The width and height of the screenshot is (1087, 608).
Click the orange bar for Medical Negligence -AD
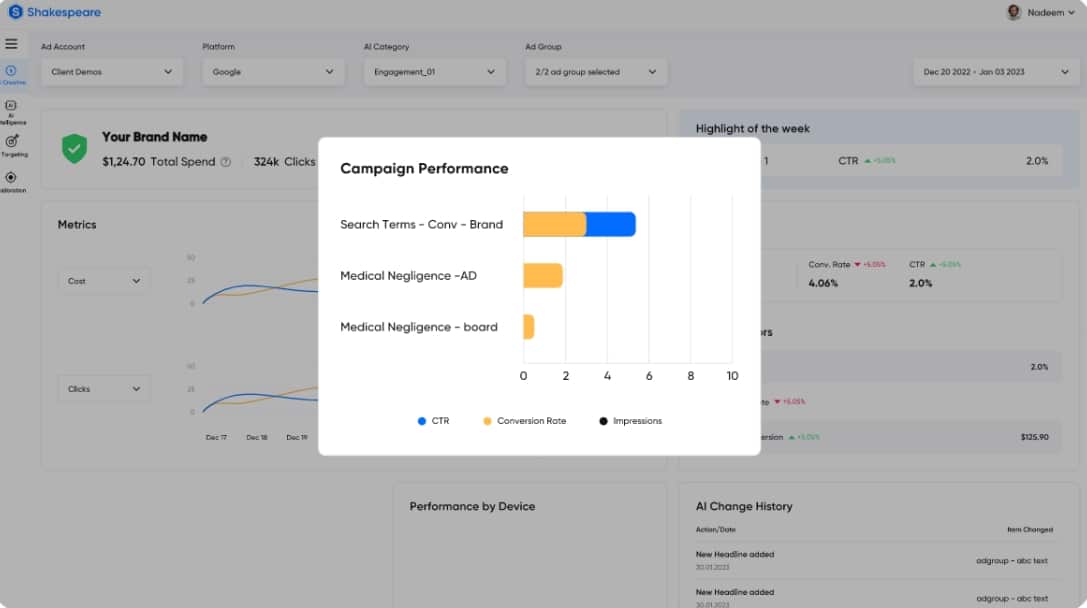(543, 275)
